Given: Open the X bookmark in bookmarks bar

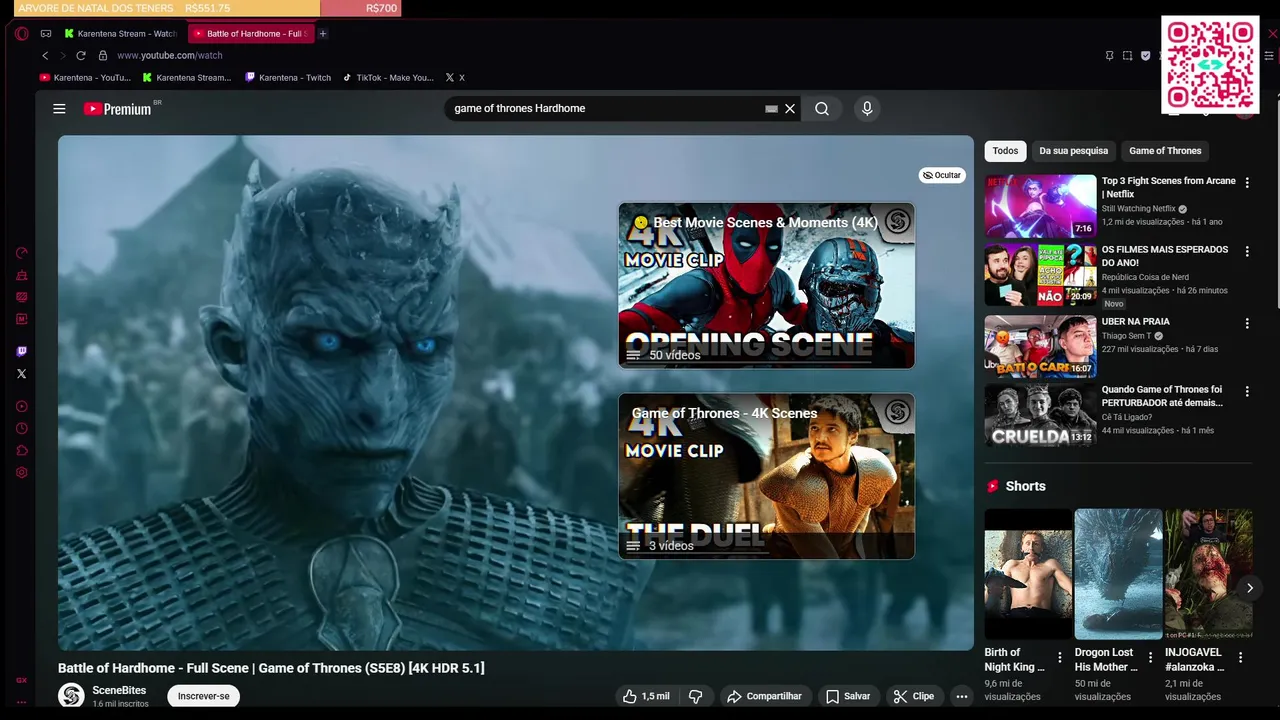Looking at the screenshot, I should [x=455, y=77].
